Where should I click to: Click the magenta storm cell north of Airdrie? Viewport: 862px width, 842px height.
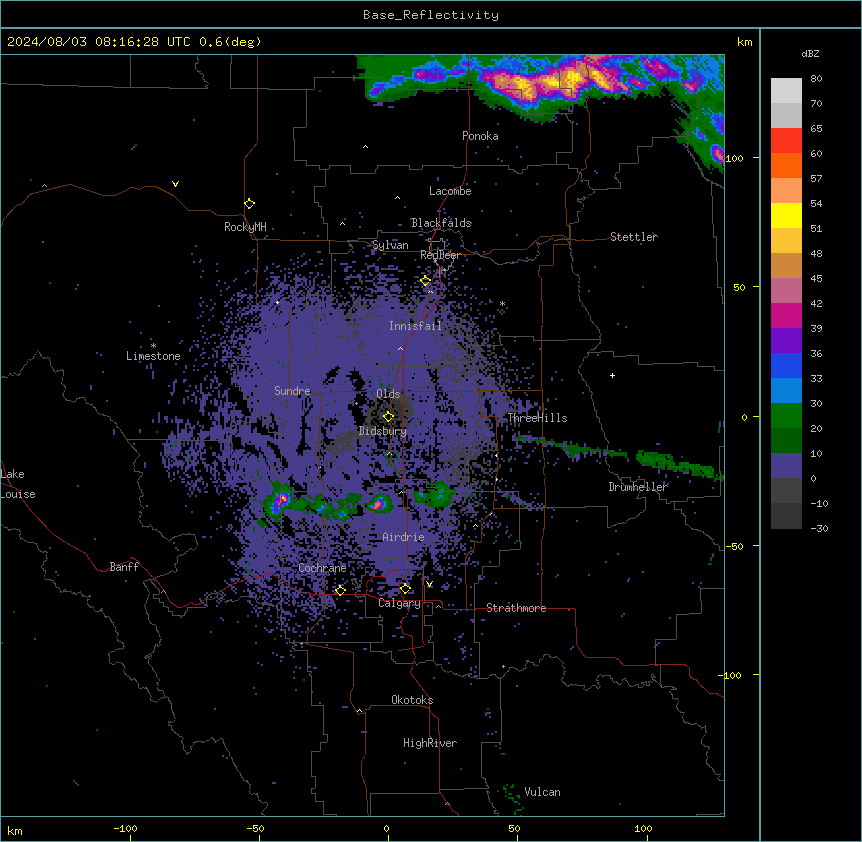pos(378,503)
